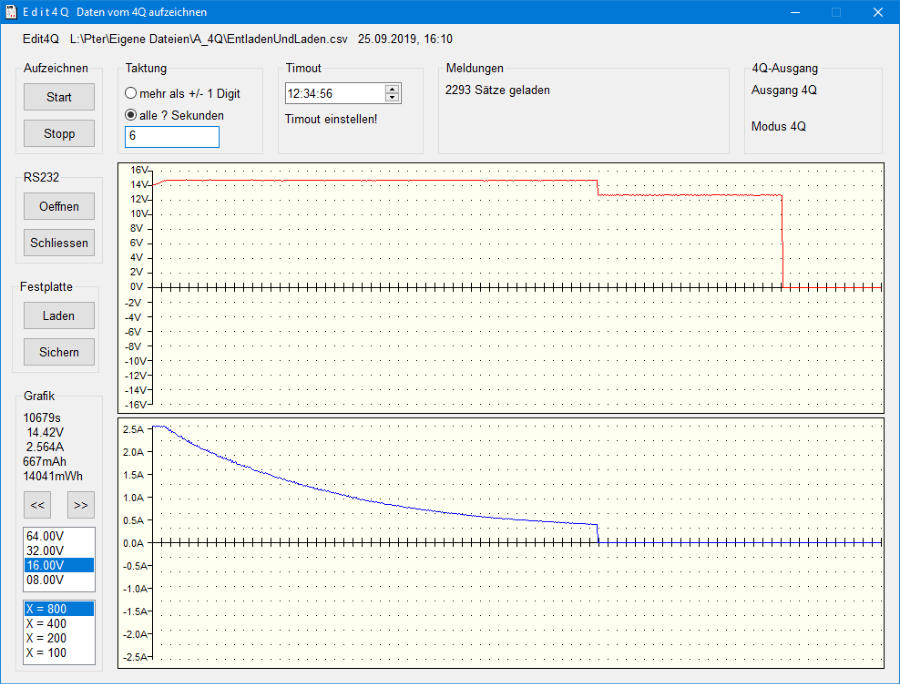Load data with the Laden button
The image size is (900, 685).
[x=59, y=315]
